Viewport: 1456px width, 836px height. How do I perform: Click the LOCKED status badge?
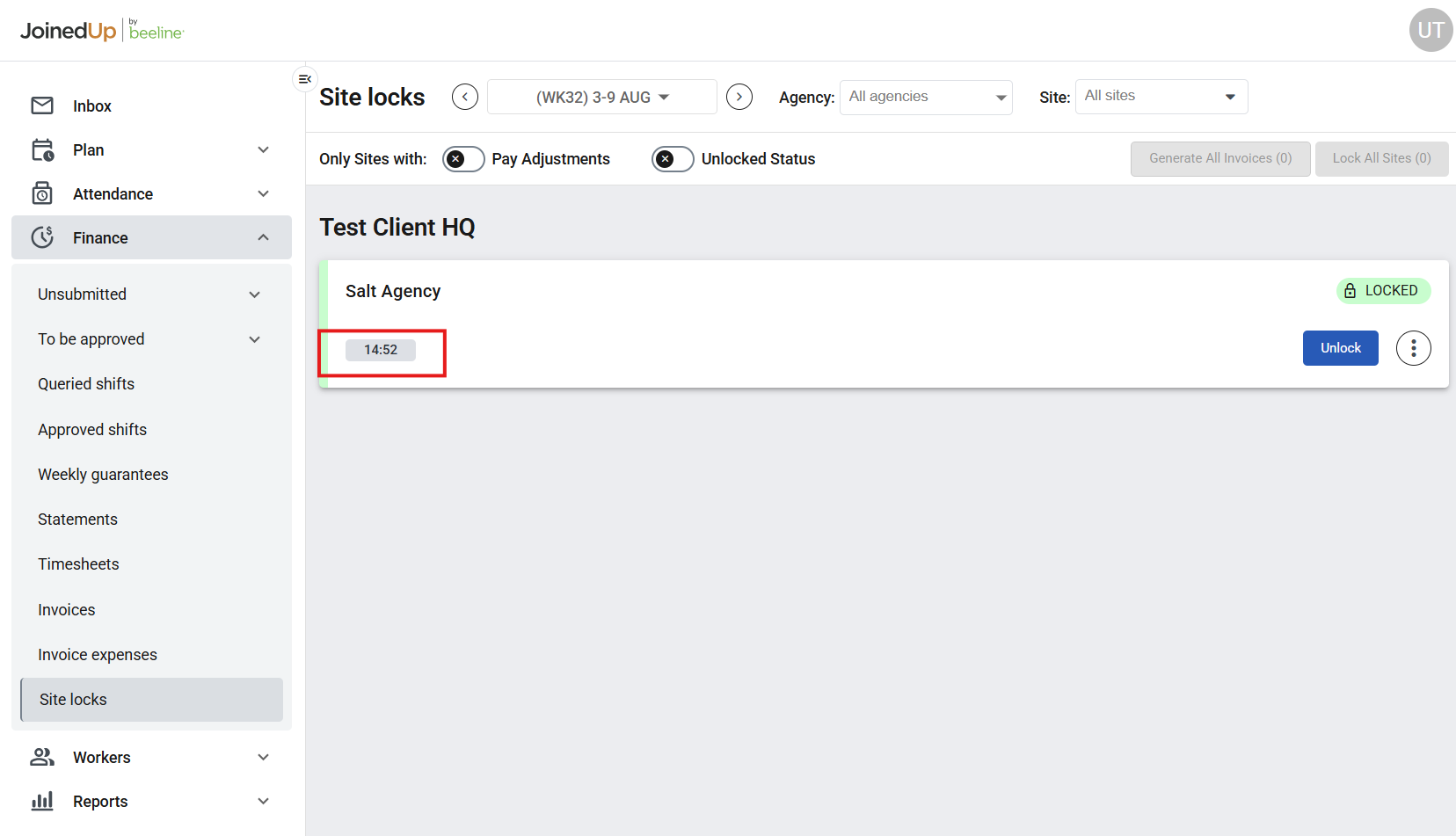[x=1384, y=291]
